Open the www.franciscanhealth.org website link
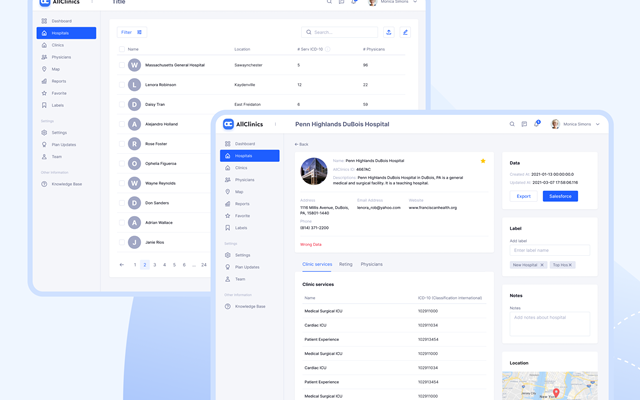640x400 pixels. [x=433, y=208]
